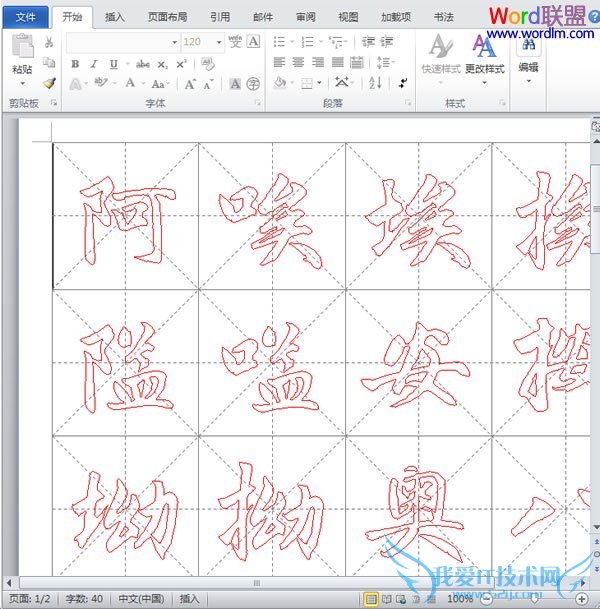Open Paragraph dialog launcher
This screenshot has width=600, height=609.
[407, 103]
